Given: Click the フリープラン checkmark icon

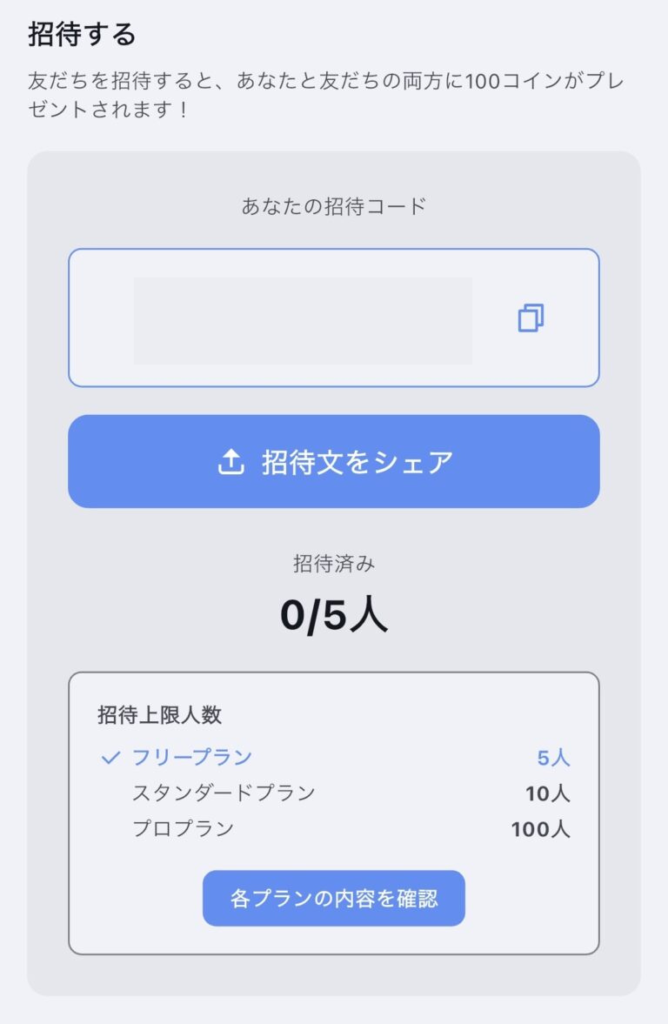Looking at the screenshot, I should [x=111, y=758].
